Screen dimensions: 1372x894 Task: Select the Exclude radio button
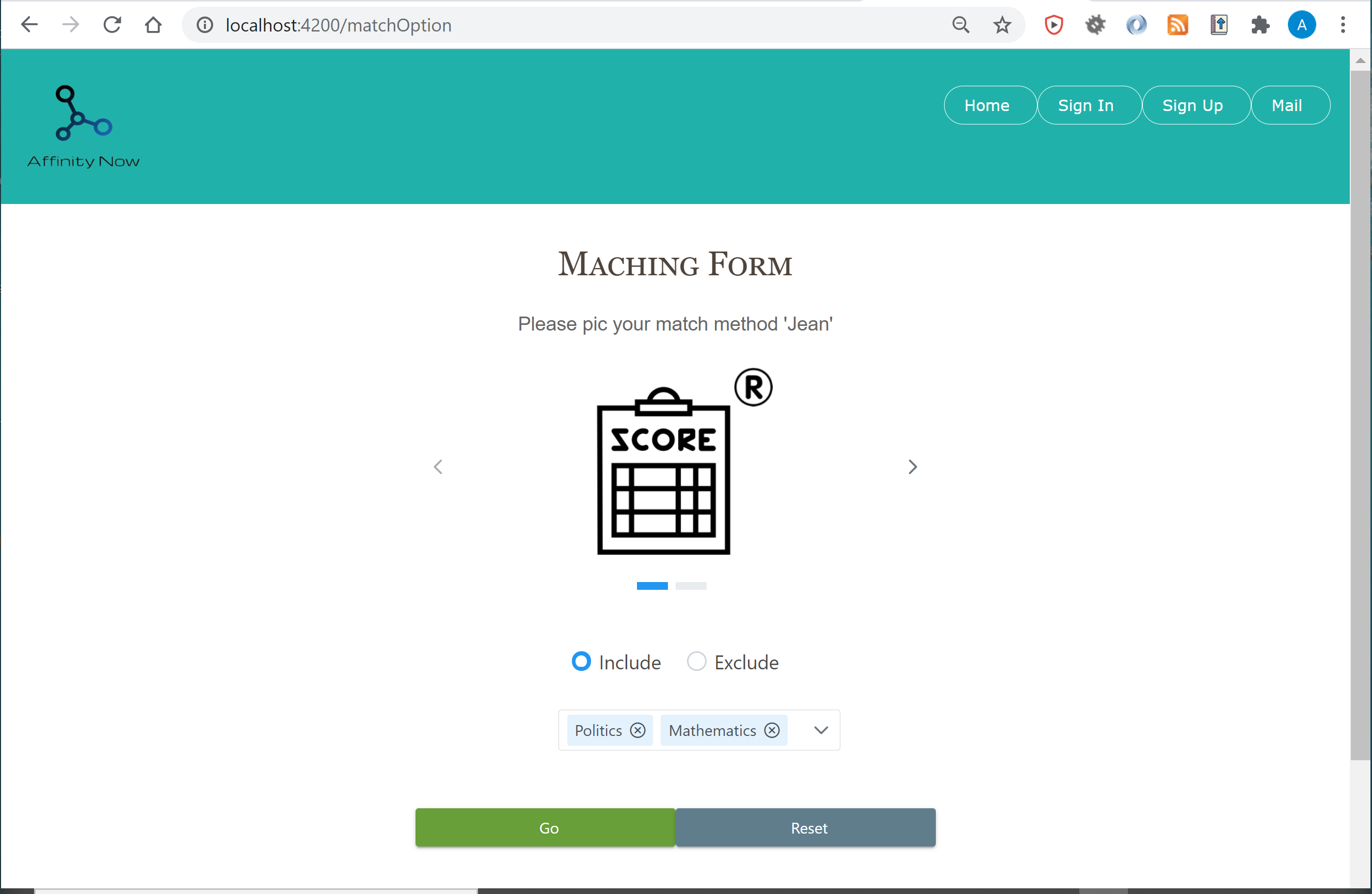coord(696,661)
